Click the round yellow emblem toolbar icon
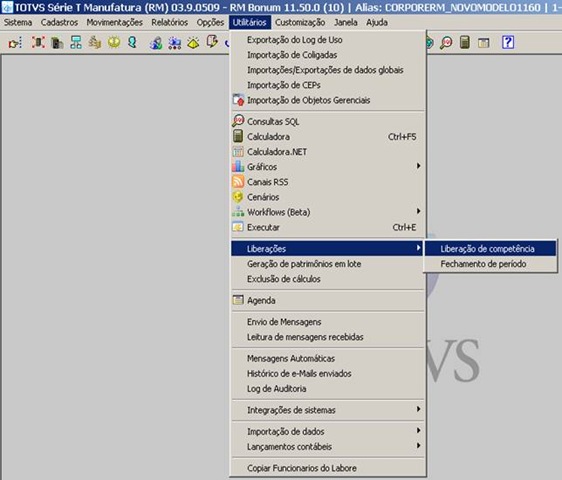This screenshot has height=480, width=562. 114,42
